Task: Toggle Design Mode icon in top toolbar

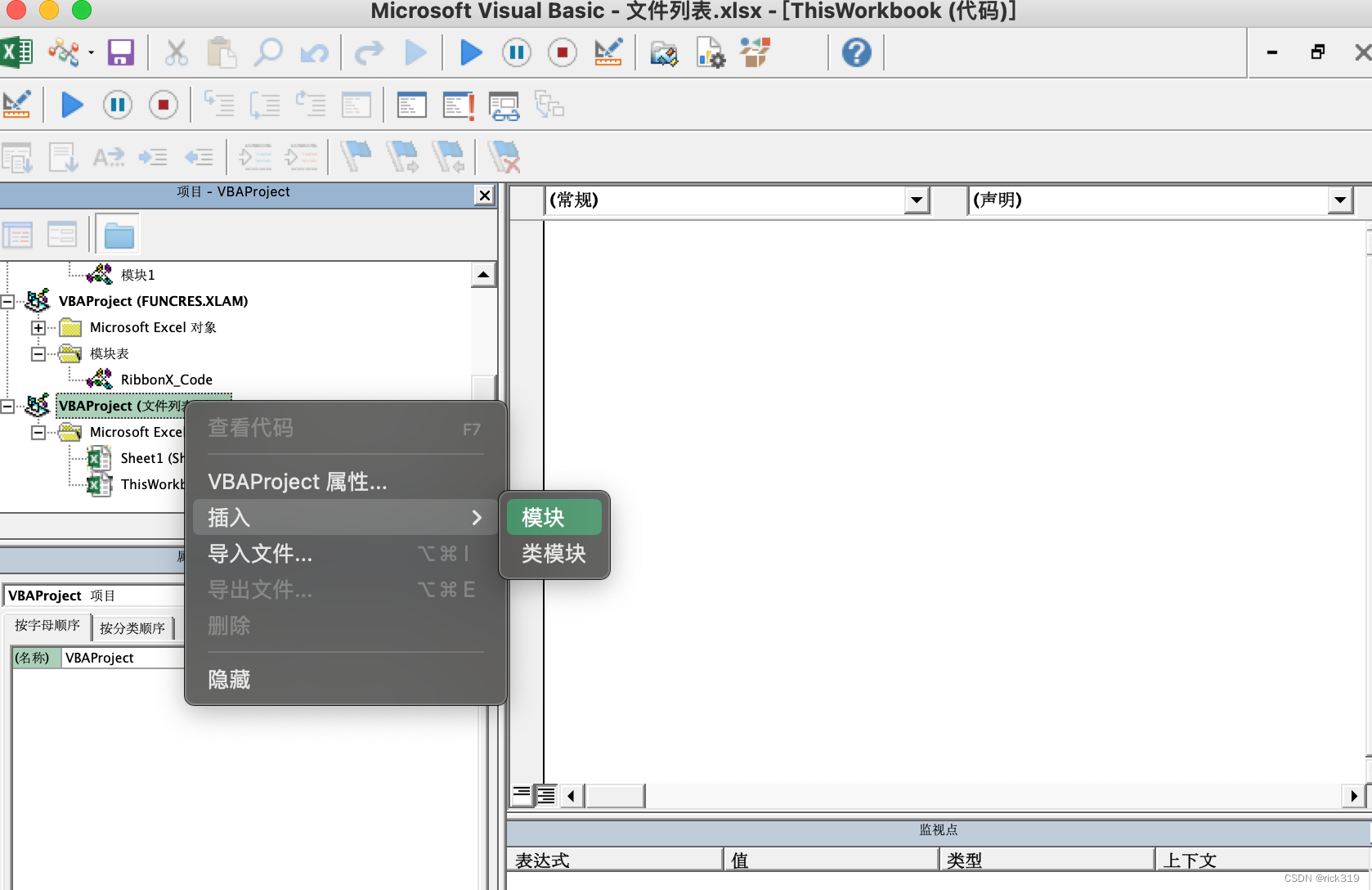Action: (608, 53)
